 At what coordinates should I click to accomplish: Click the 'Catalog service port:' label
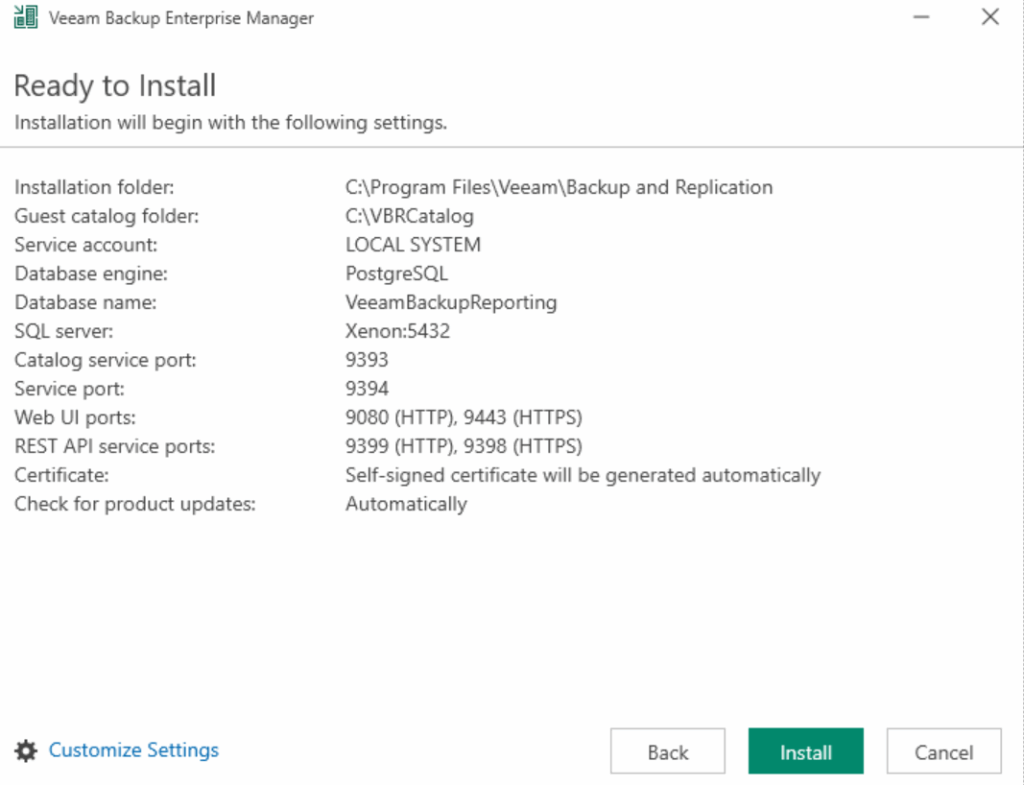click(x=105, y=360)
